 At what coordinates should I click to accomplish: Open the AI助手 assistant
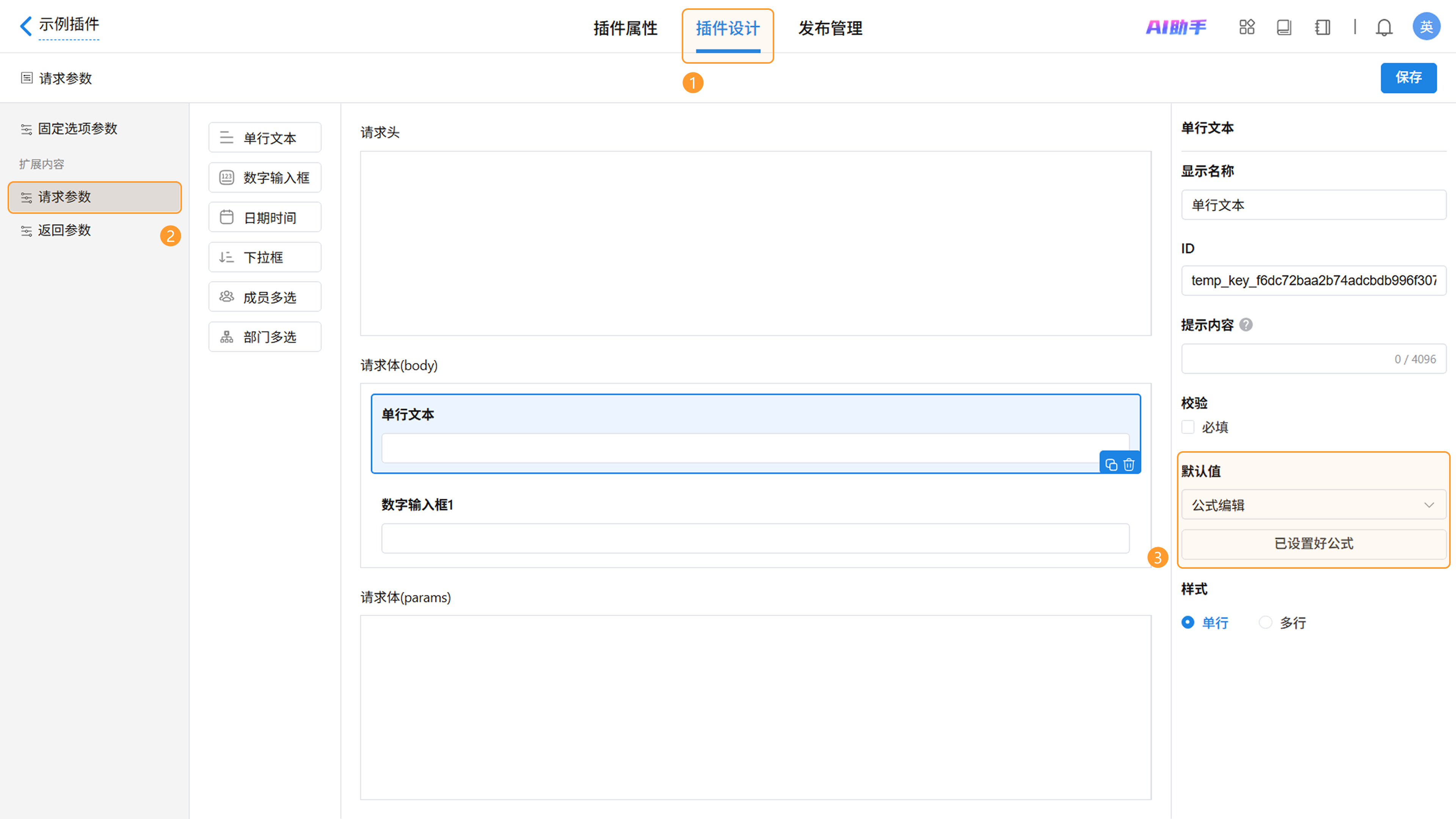point(1176,27)
